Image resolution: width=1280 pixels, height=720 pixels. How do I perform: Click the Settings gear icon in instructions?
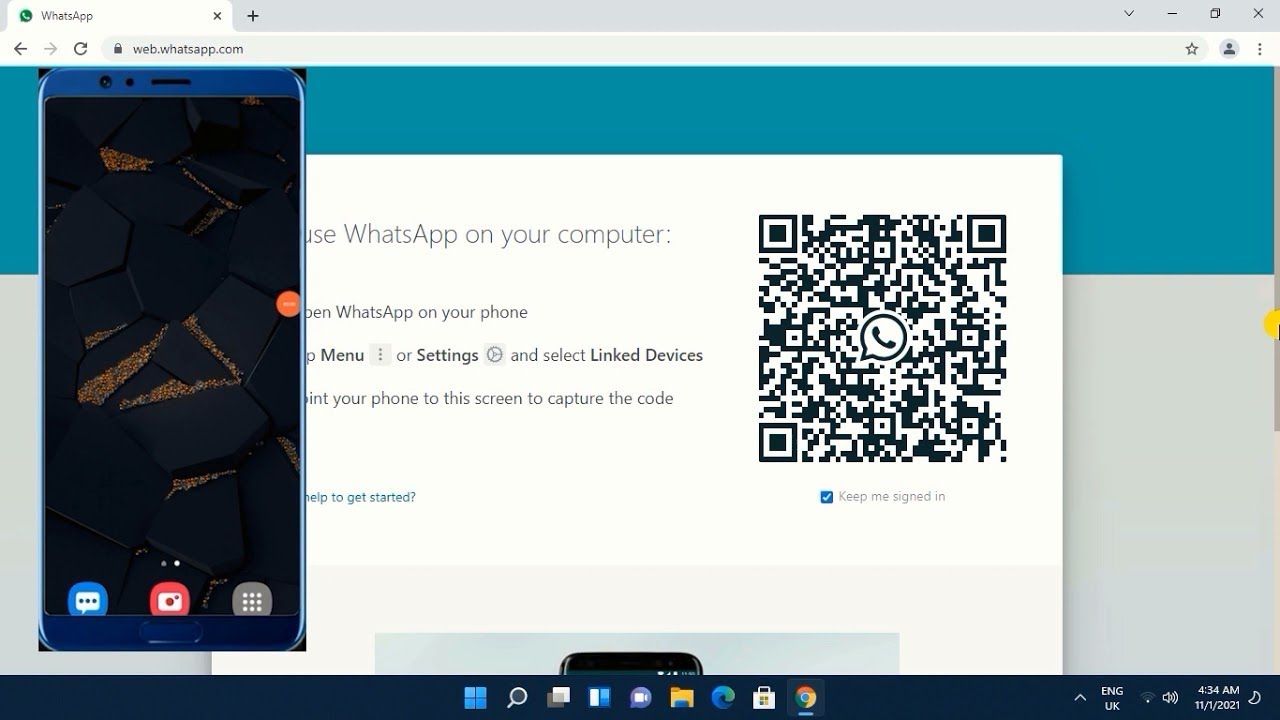tap(494, 355)
